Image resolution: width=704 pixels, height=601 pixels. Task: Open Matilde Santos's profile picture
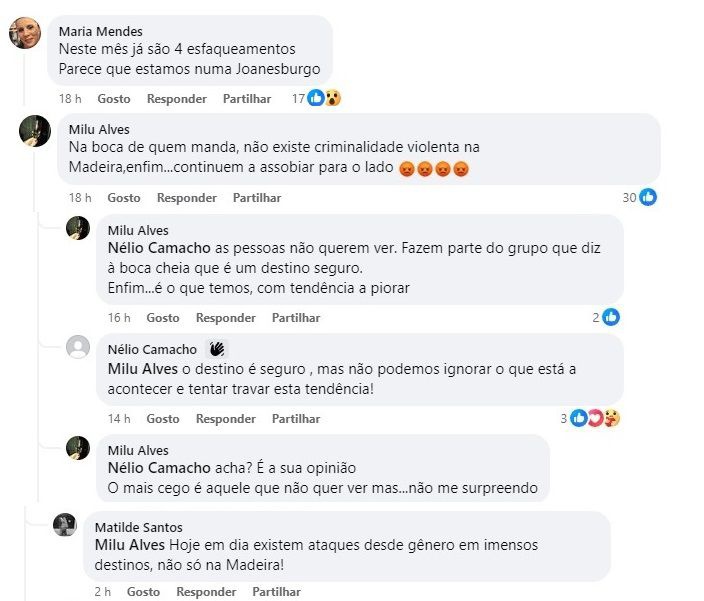(65, 526)
